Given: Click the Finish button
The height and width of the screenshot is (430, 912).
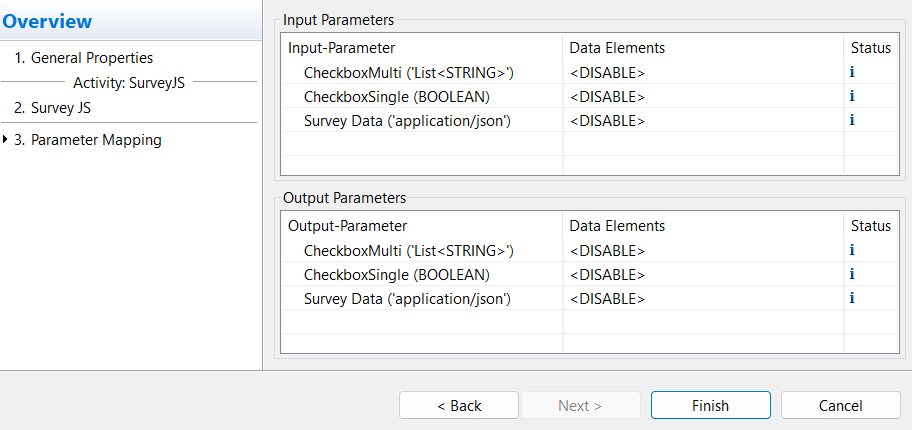Looking at the screenshot, I should click(x=711, y=405).
